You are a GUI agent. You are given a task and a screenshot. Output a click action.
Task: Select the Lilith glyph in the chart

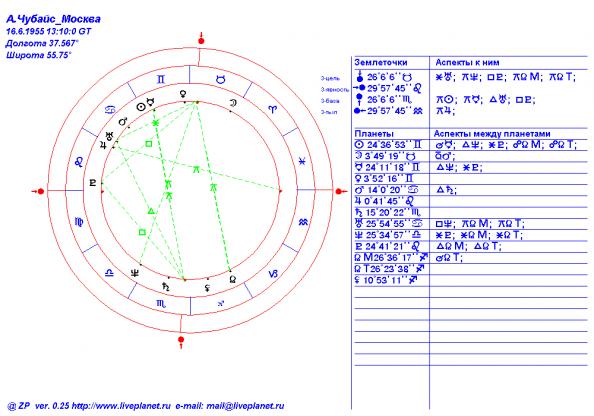(207, 288)
